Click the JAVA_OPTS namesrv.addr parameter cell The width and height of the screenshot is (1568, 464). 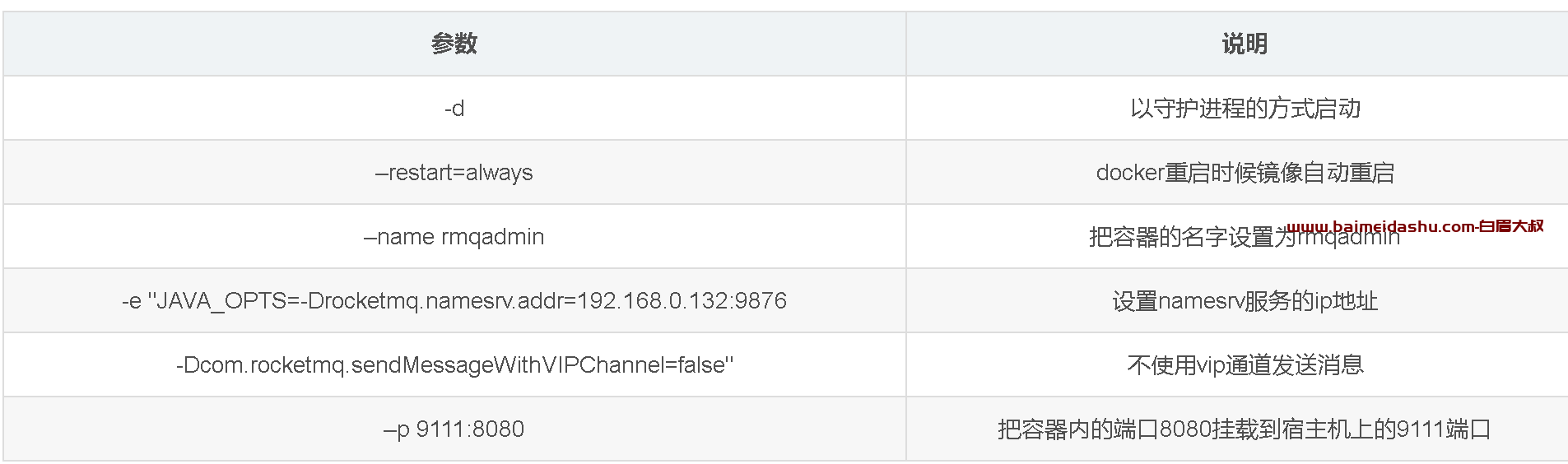click(454, 301)
